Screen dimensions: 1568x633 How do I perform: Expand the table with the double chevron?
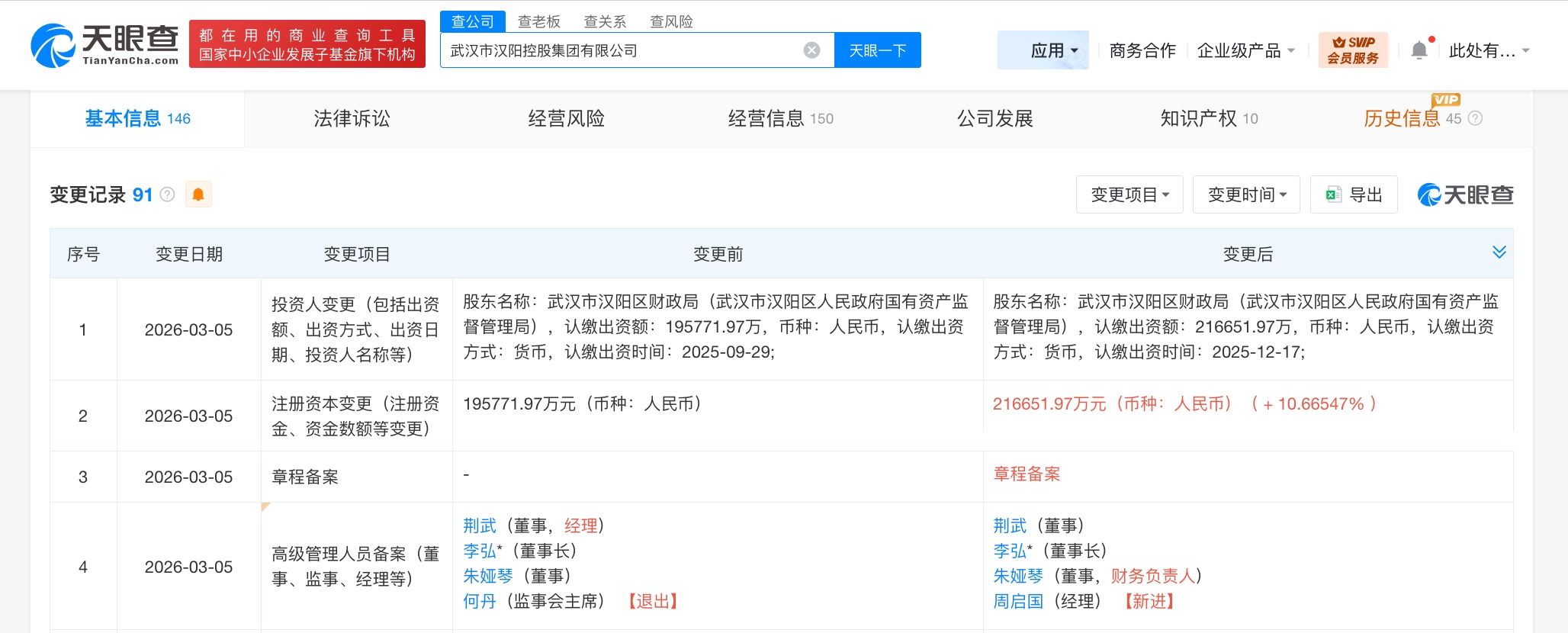point(1499,252)
